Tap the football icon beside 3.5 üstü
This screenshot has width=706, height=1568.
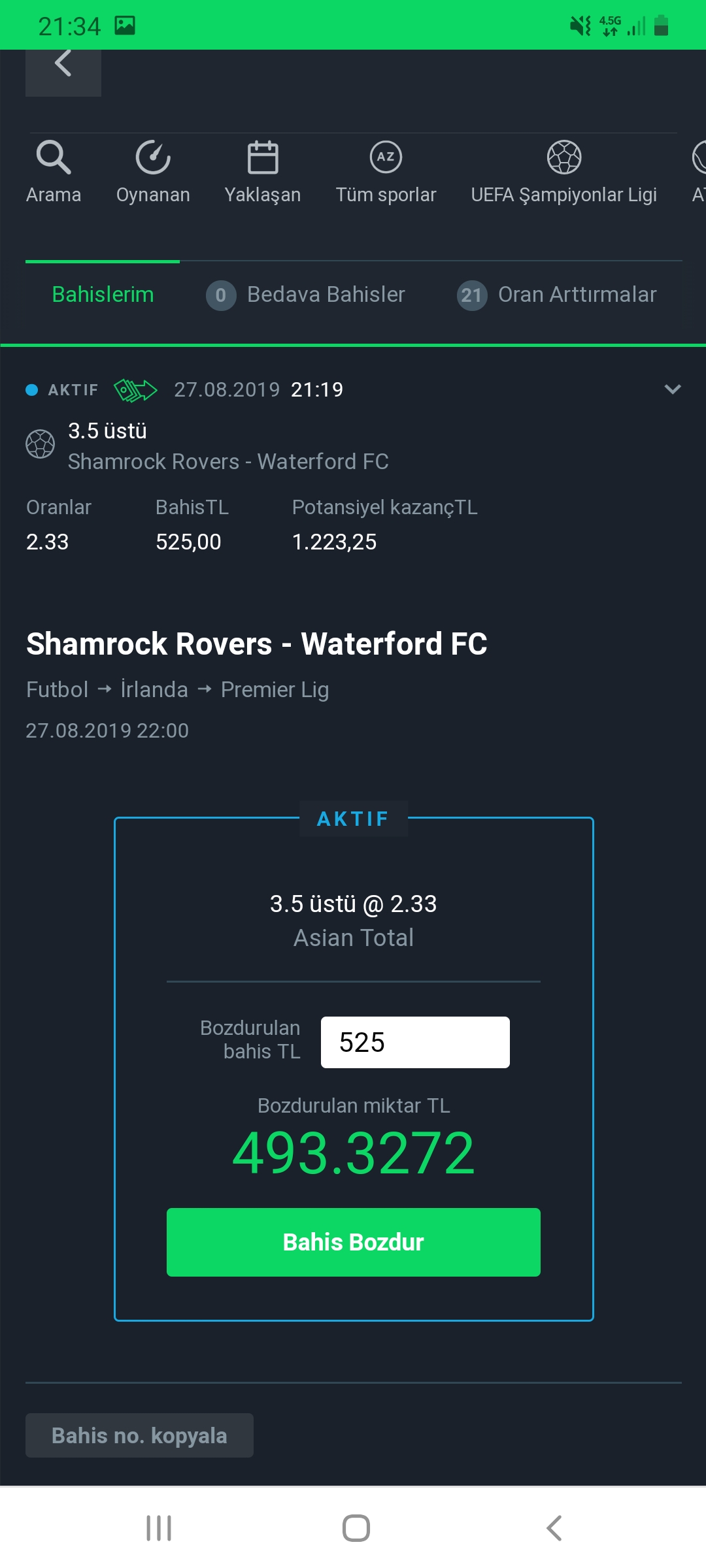click(40, 444)
